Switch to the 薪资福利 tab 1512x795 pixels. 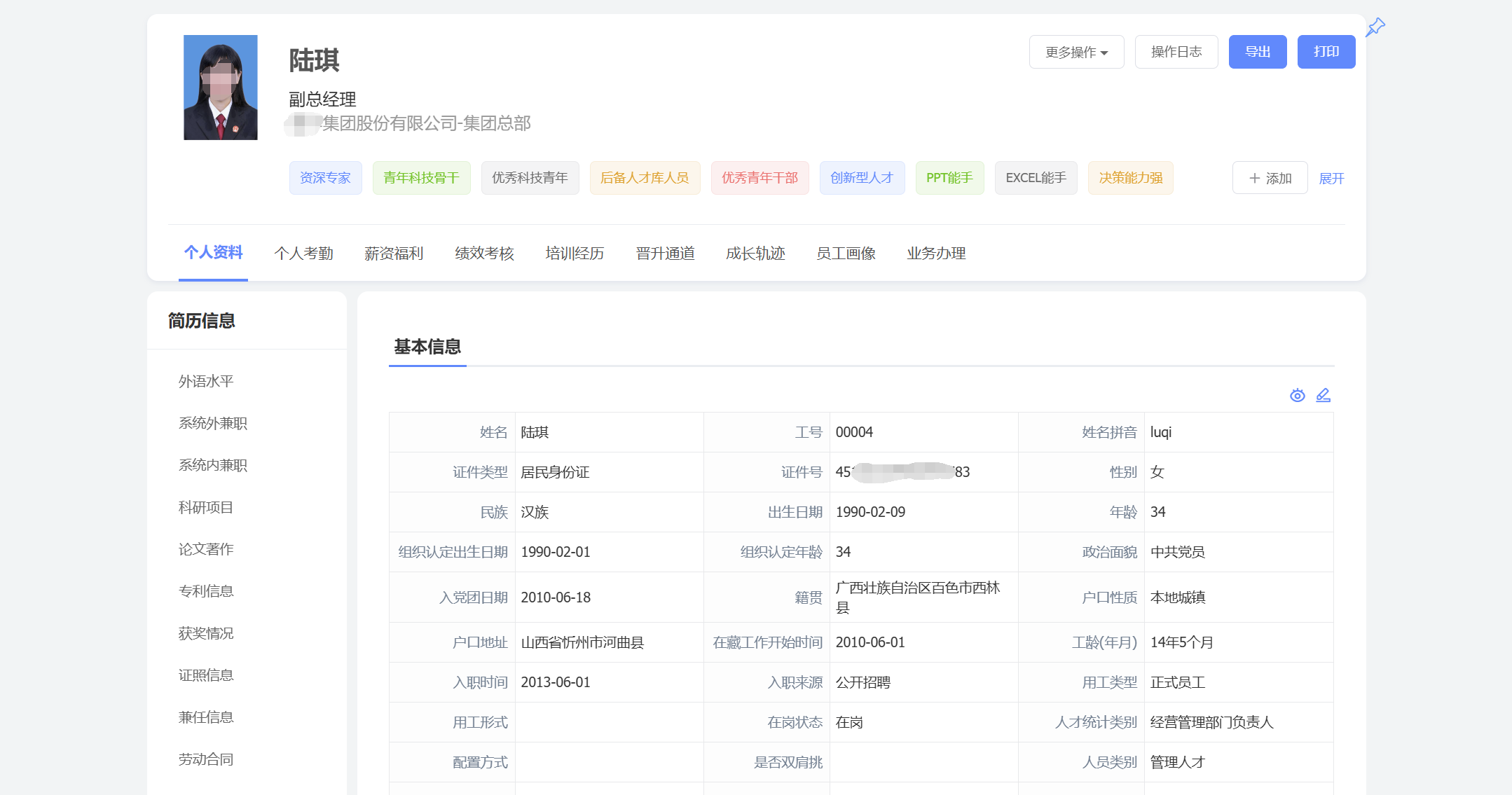click(x=394, y=253)
